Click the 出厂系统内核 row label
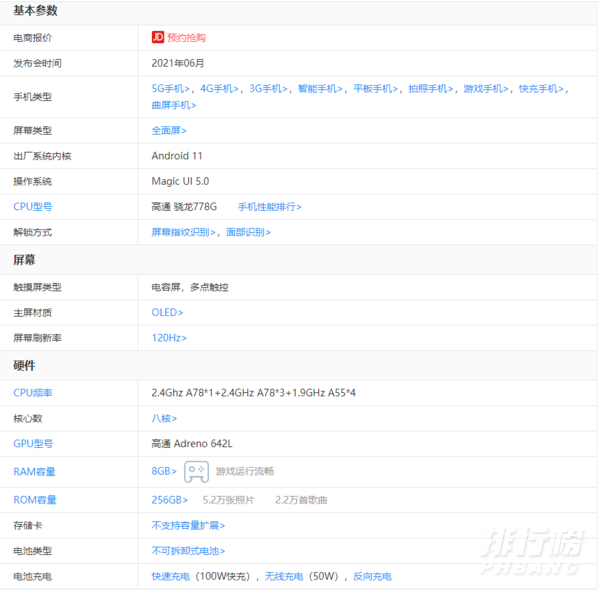Screen dimensions: 600x590 click(x=42, y=156)
